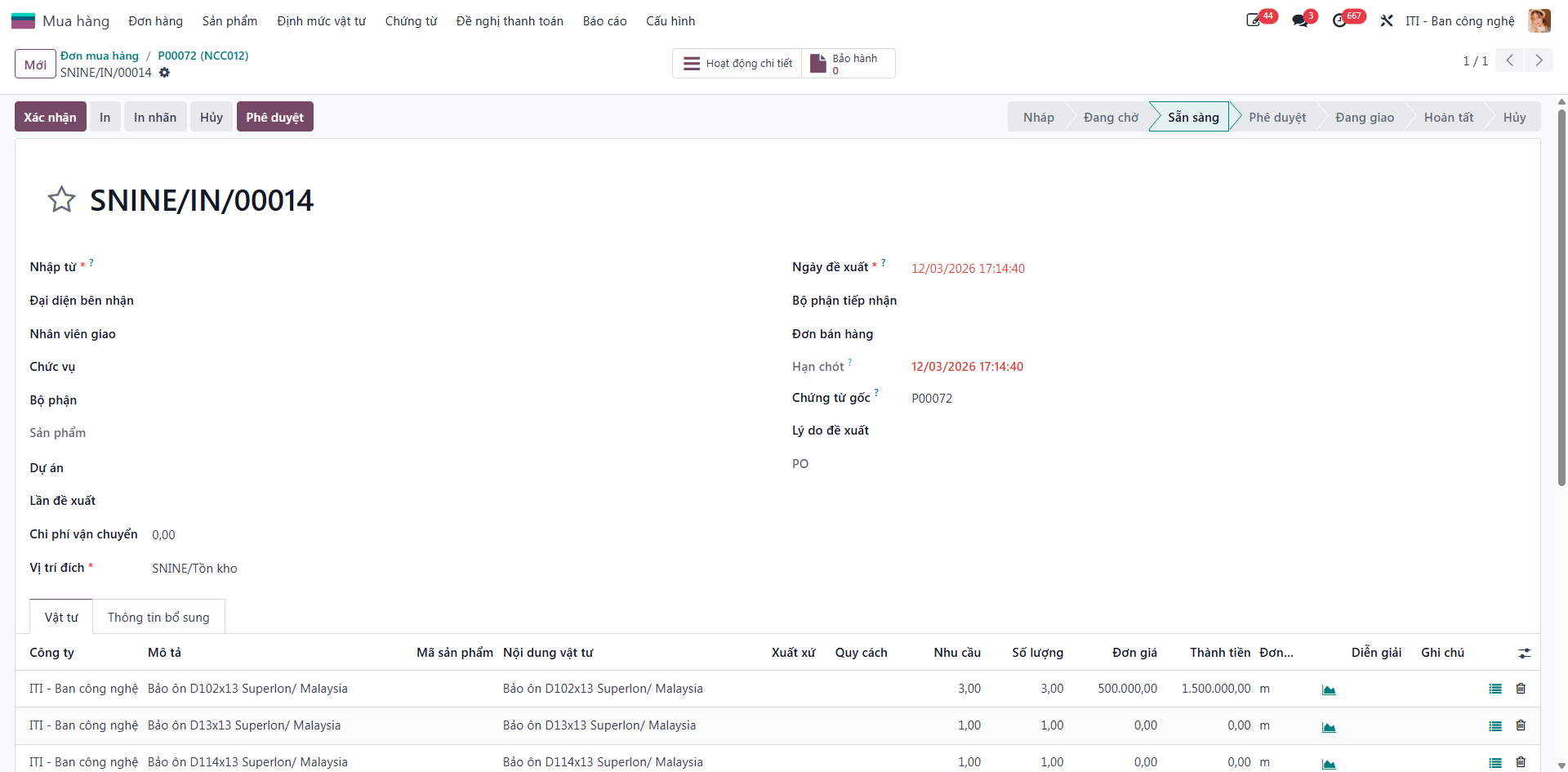Open the Đơn hàng menu
Viewport: 1568px width, 772px height.
(155, 20)
